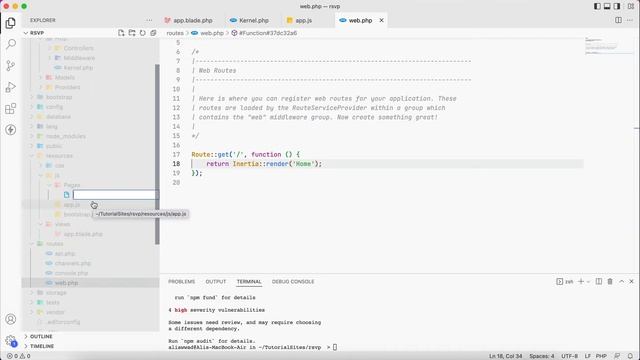Click the Explorer vertical scrollbar
This screenshot has height=360, width=640.
(x=157, y=154)
